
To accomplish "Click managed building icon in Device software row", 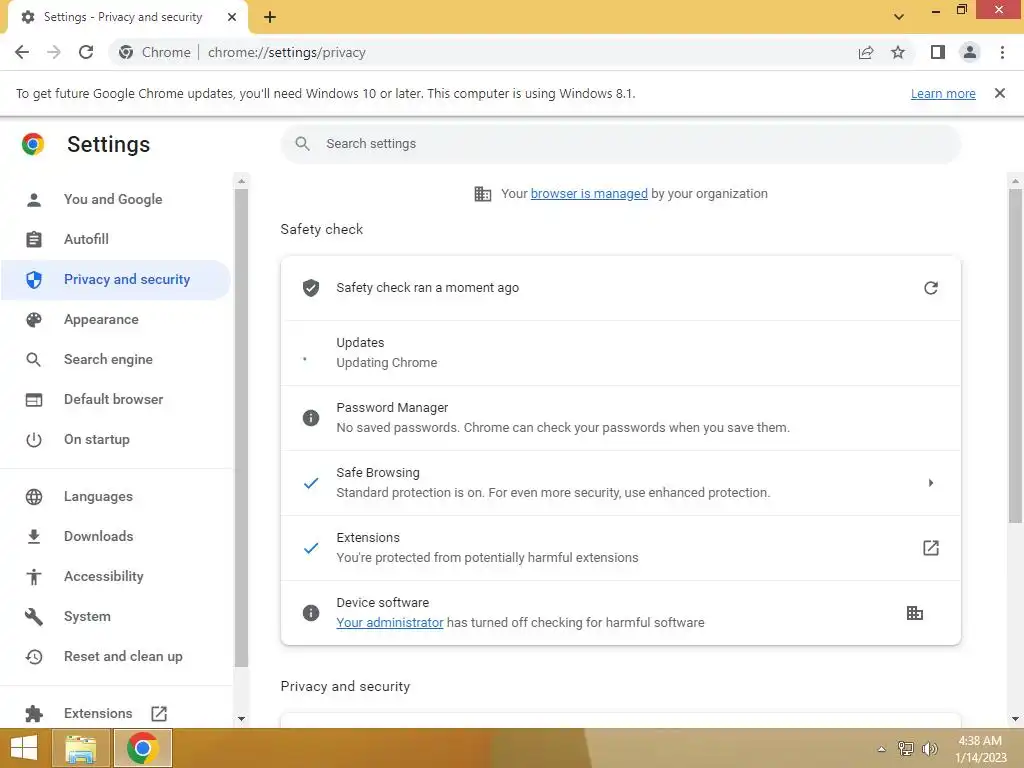I will (915, 613).
